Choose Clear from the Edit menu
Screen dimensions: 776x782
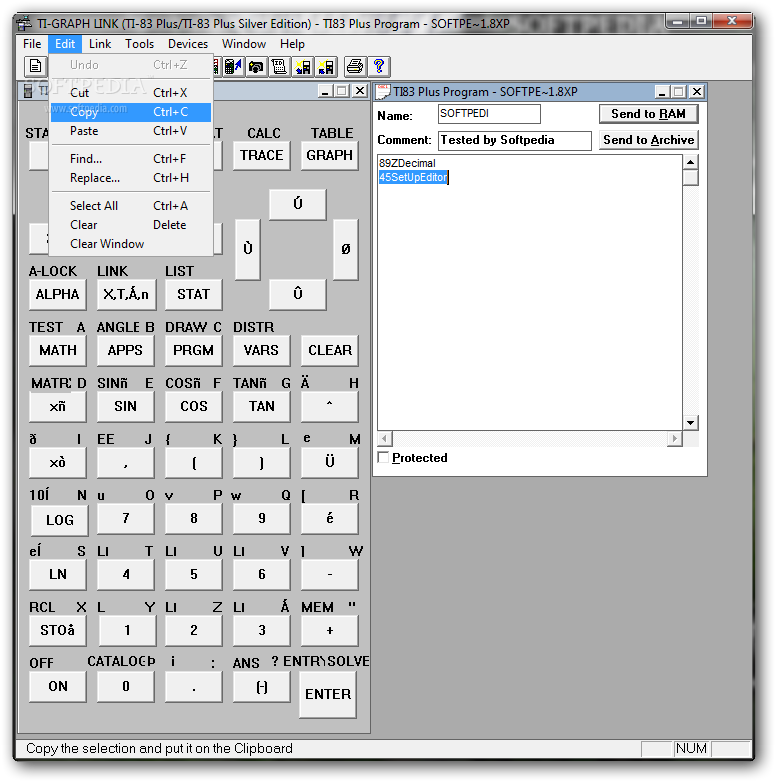click(x=131, y=225)
